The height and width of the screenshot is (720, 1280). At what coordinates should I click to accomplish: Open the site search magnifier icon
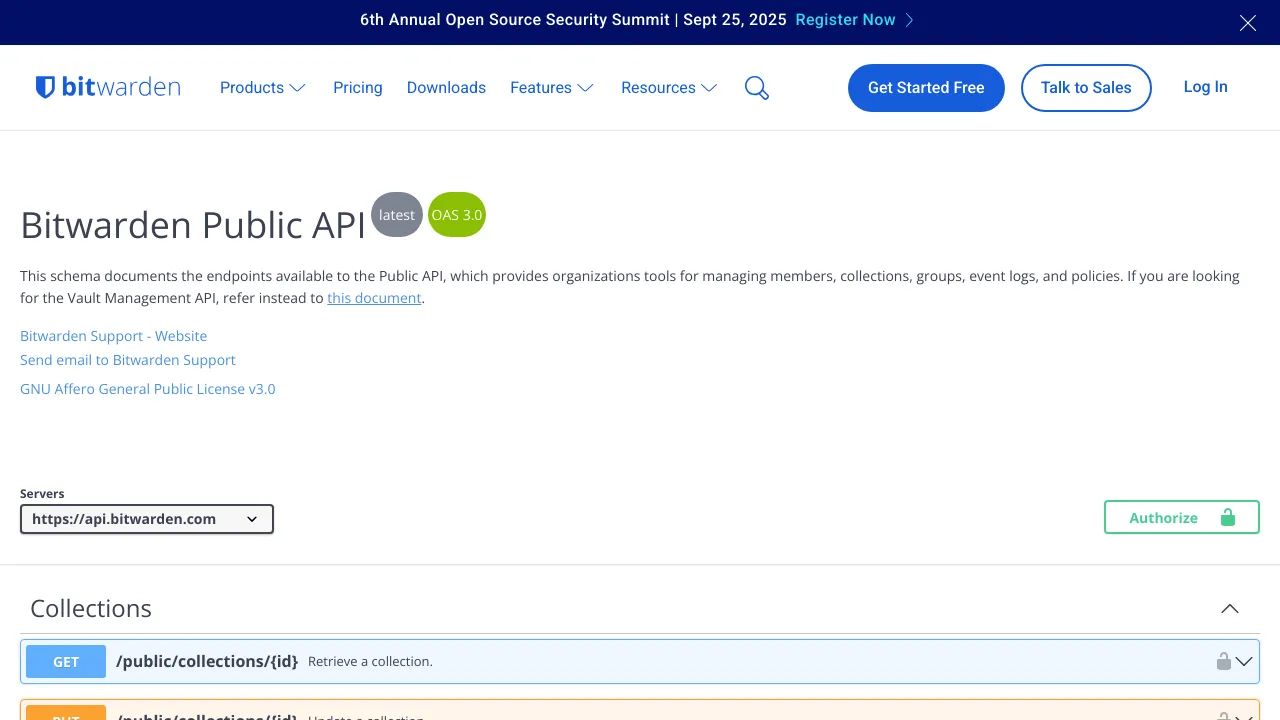[x=757, y=88]
